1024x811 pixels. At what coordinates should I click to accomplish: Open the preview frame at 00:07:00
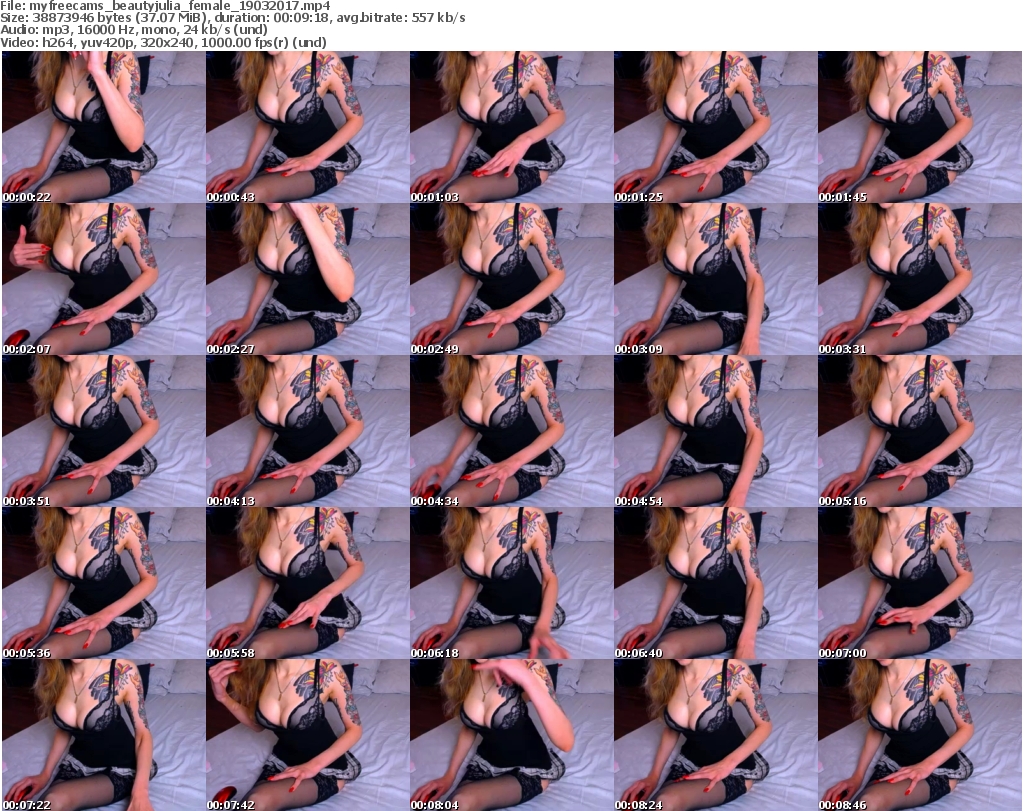[x=920, y=584]
